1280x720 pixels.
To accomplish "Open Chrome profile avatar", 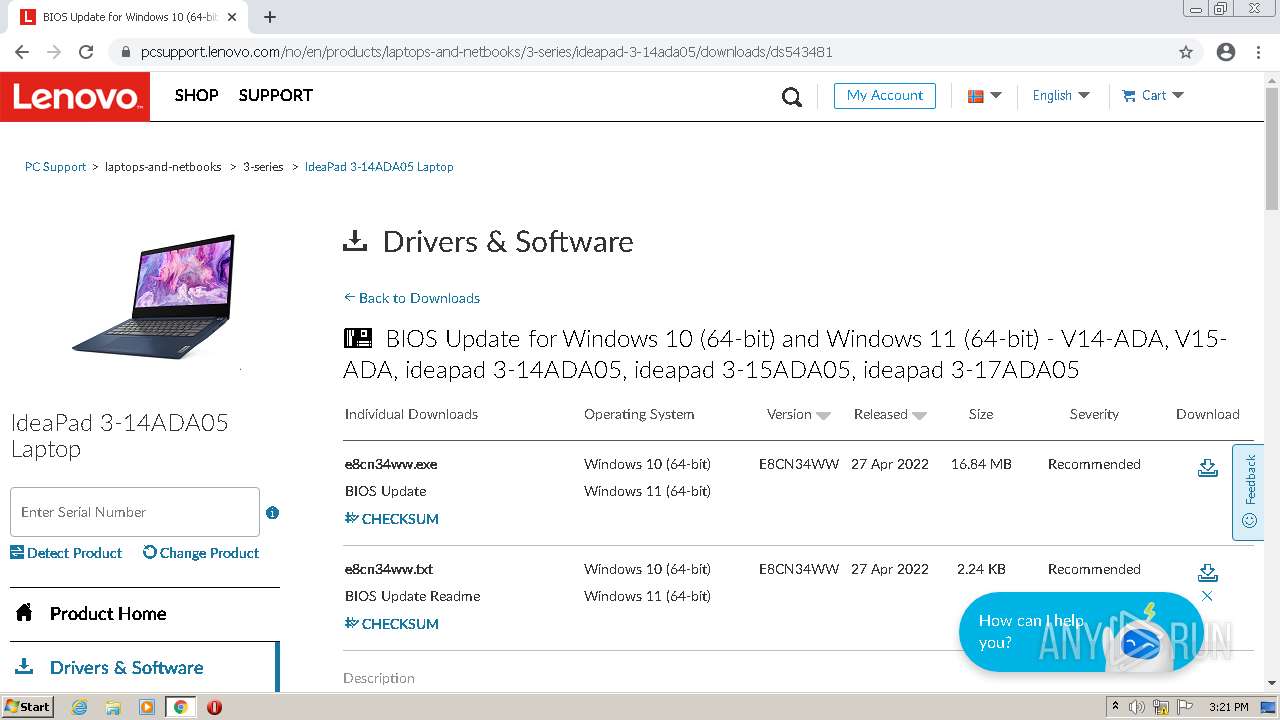I will coord(1226,52).
